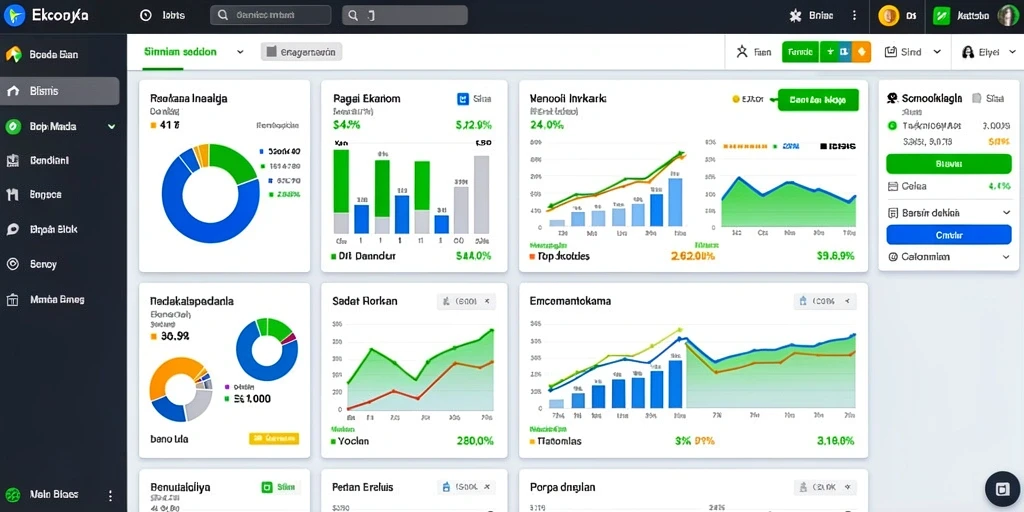1024x512 pixels.
Task: Click the gold coin icon in header
Action: click(x=889, y=16)
